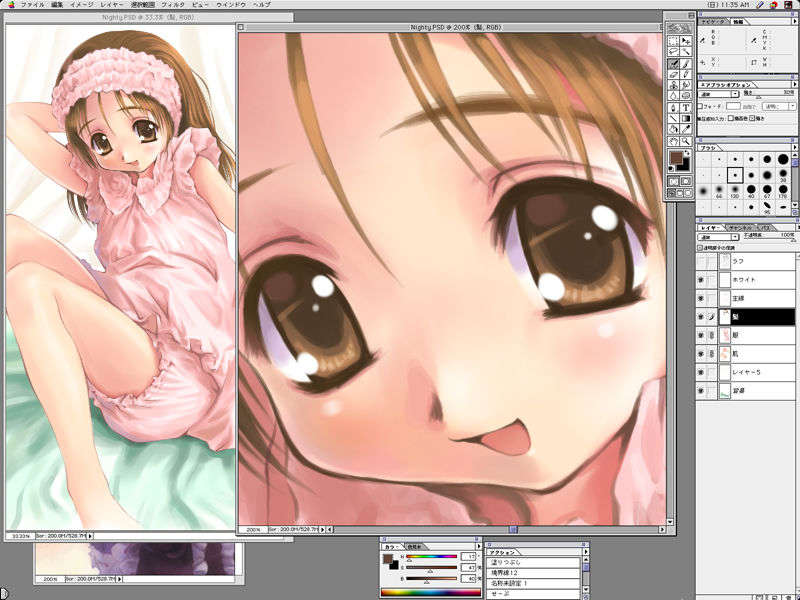Open airbrush blending mode dropdown
This screenshot has height=600, width=800.
[x=719, y=94]
